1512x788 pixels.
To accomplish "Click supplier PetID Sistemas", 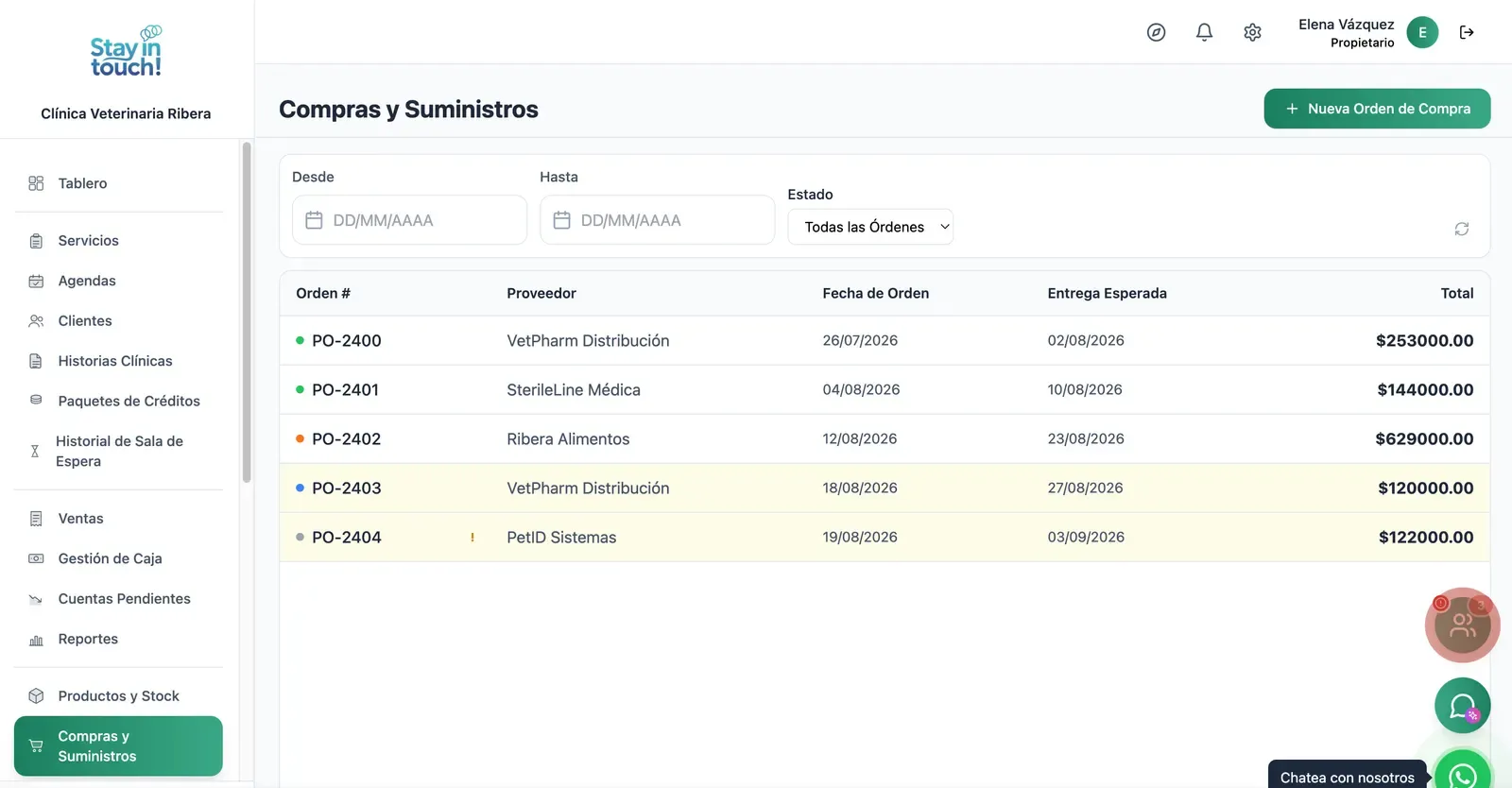I will tap(561, 538).
